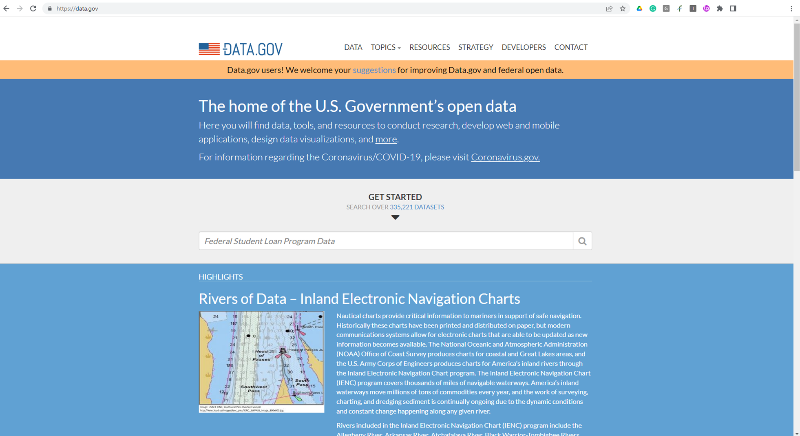Open the Developers nav item
The height and width of the screenshot is (436, 800).
523,47
